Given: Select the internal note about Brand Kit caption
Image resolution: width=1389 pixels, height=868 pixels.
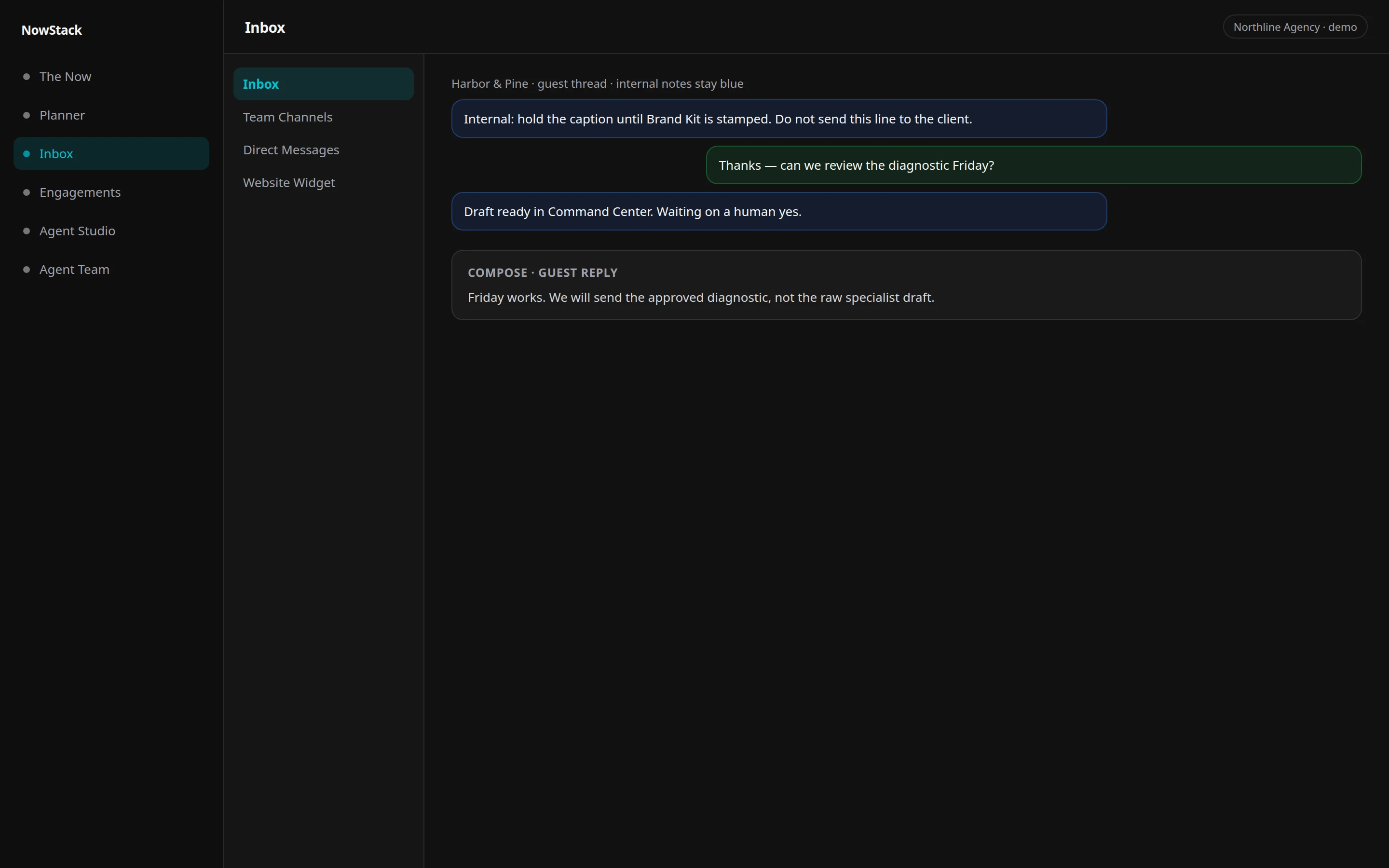Looking at the screenshot, I should (x=779, y=119).
